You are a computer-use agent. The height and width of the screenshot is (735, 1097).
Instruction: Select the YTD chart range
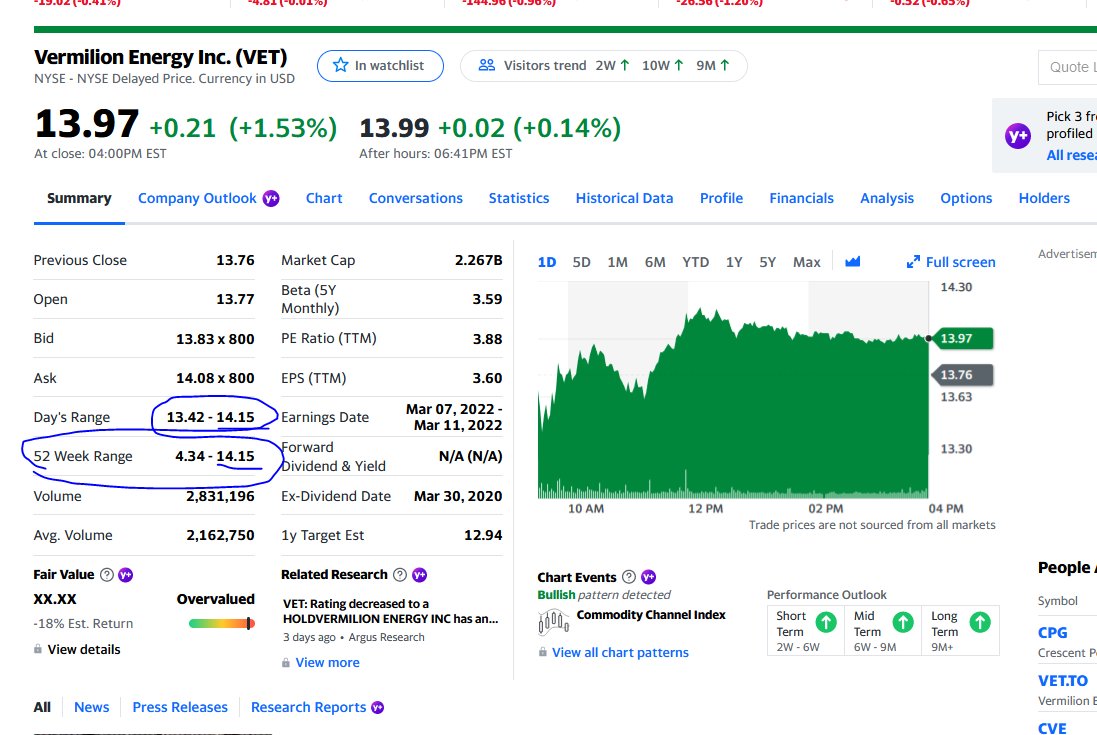pyautogui.click(x=695, y=262)
